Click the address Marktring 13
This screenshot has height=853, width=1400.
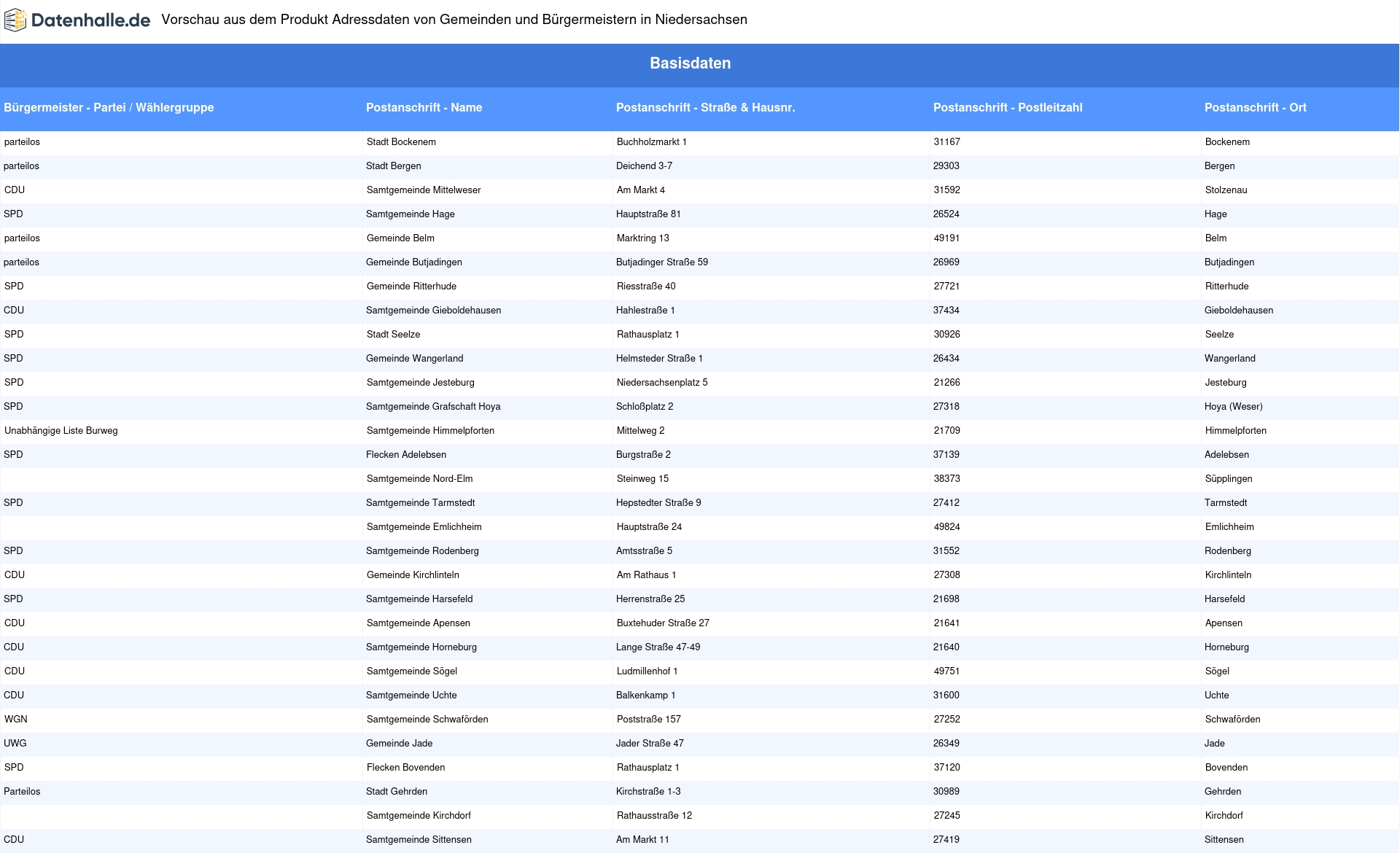coord(643,238)
